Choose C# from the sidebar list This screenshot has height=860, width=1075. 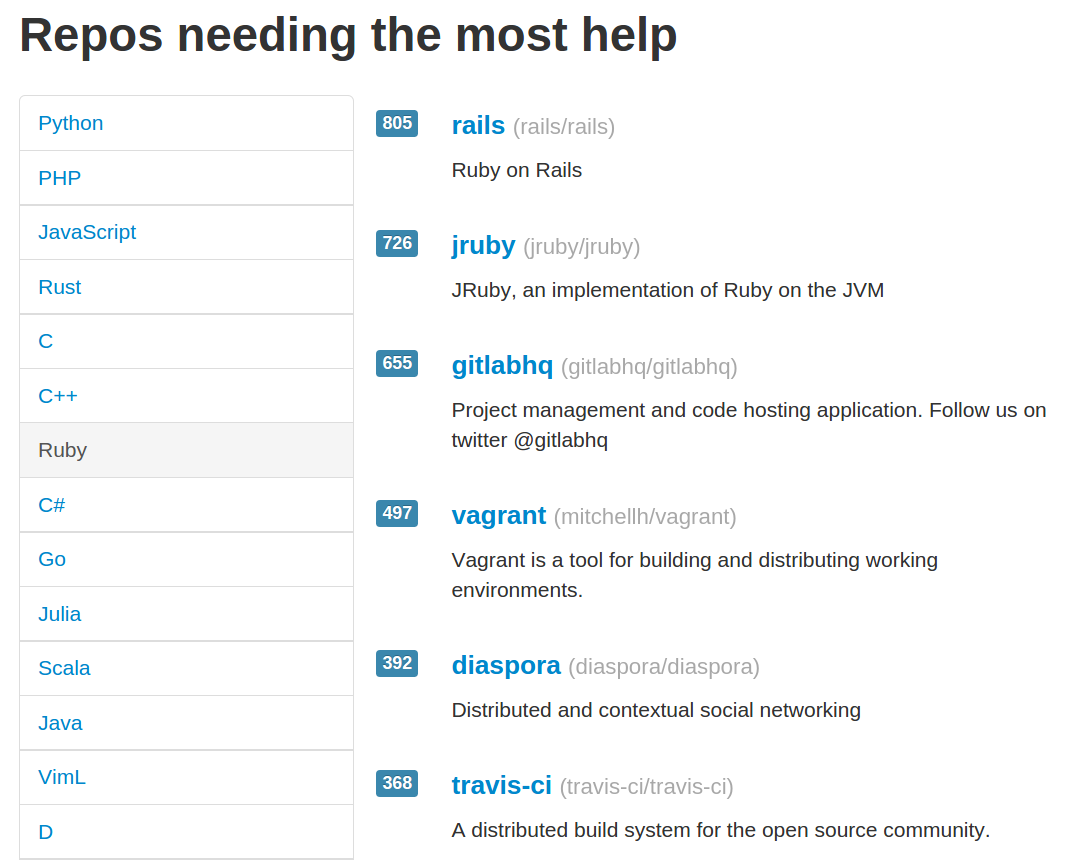click(186, 505)
